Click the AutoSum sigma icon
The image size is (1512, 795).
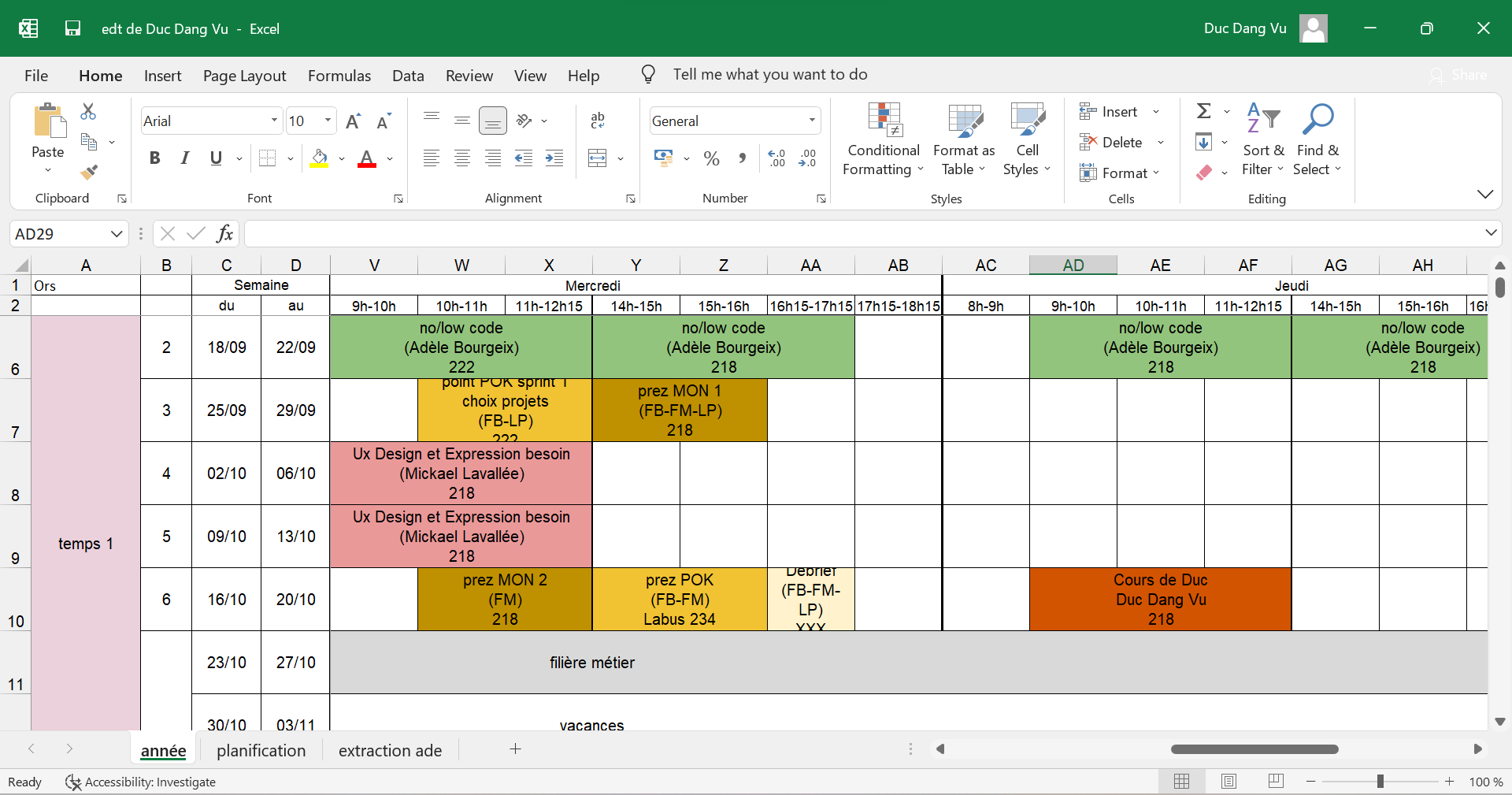[1204, 111]
